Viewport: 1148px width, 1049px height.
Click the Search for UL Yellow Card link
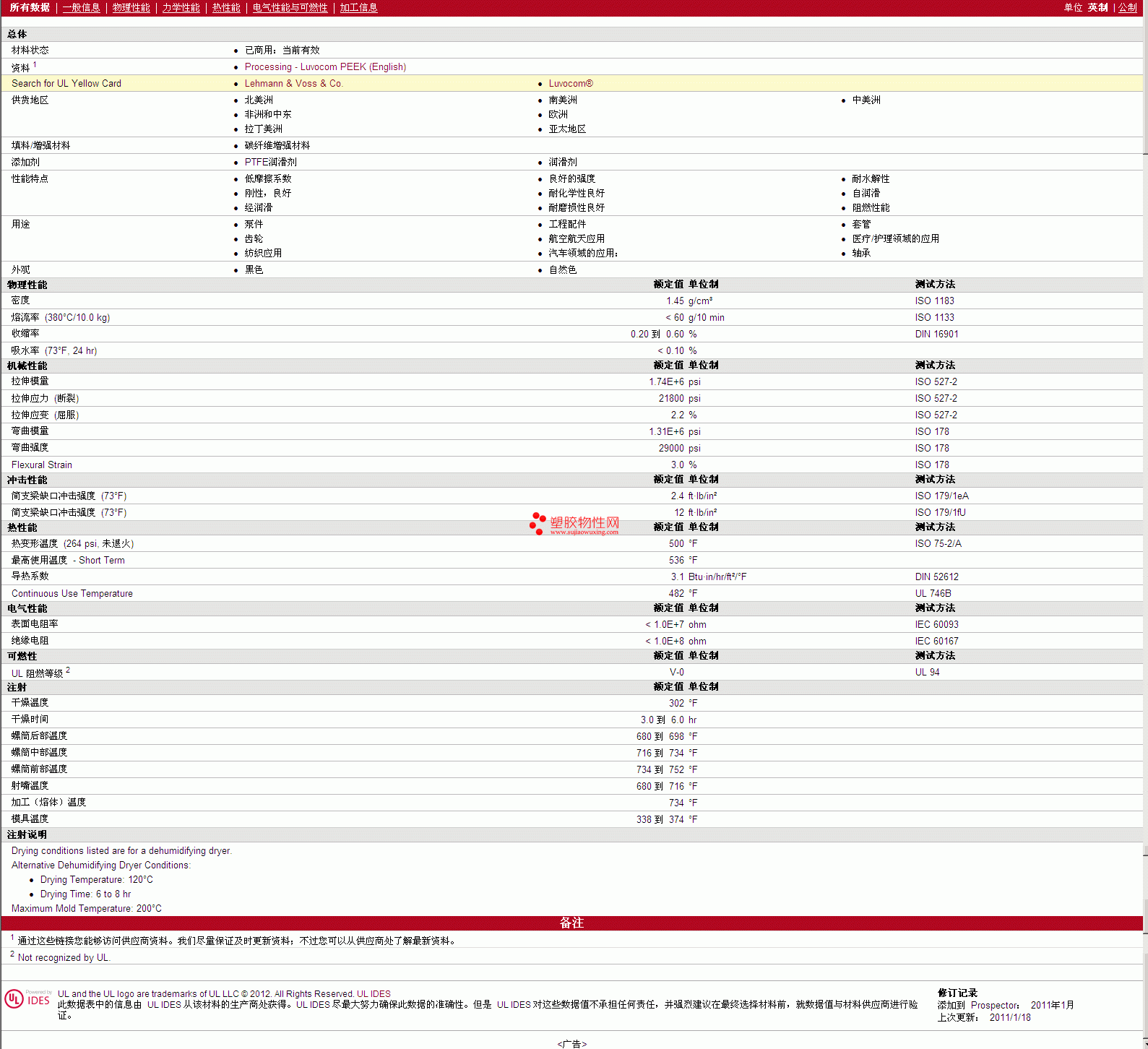[66, 84]
